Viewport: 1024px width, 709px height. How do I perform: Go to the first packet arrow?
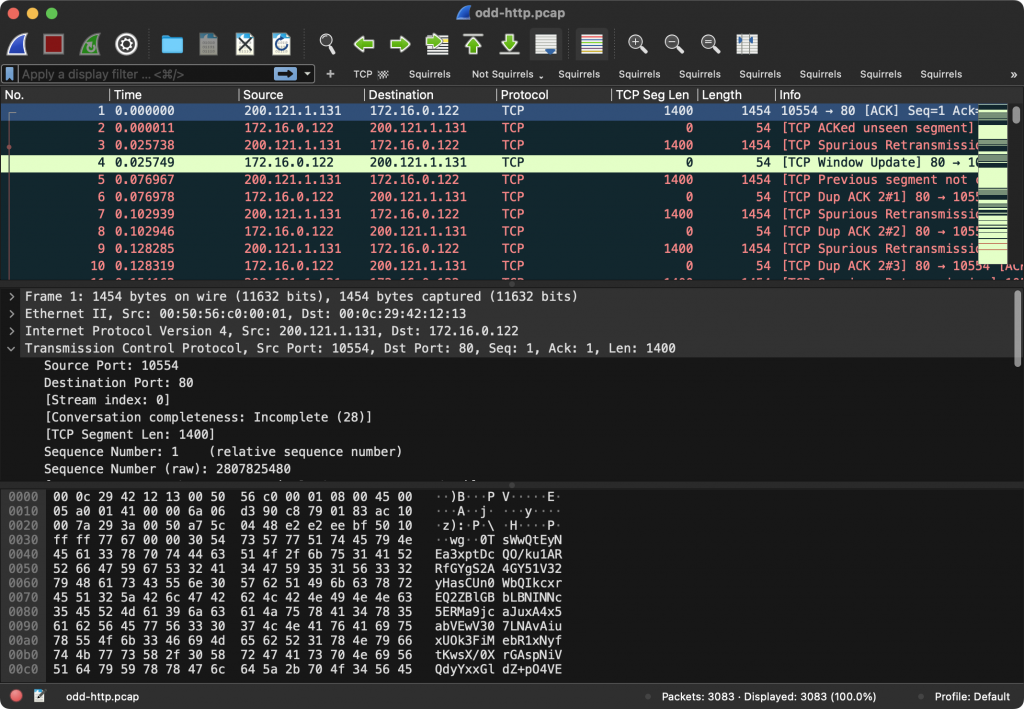coord(473,44)
